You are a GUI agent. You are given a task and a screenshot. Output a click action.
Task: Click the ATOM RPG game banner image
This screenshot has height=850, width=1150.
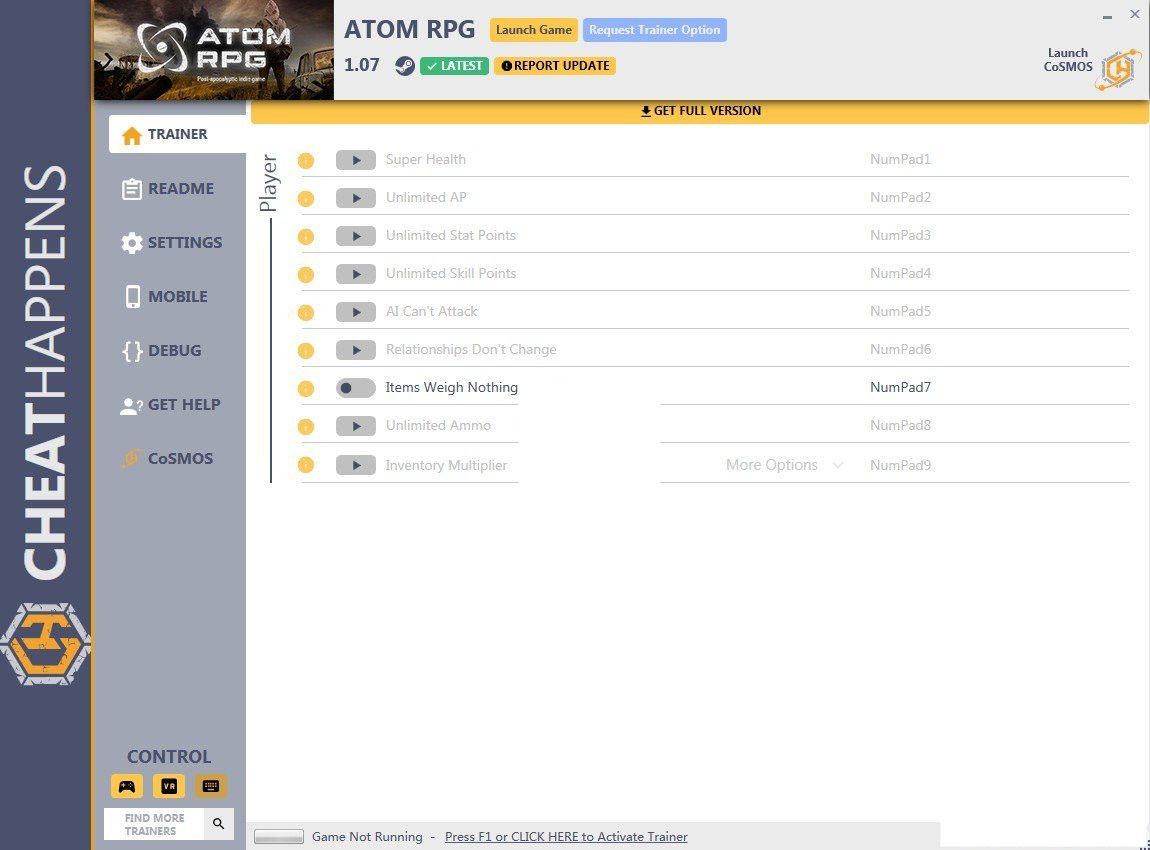213,50
